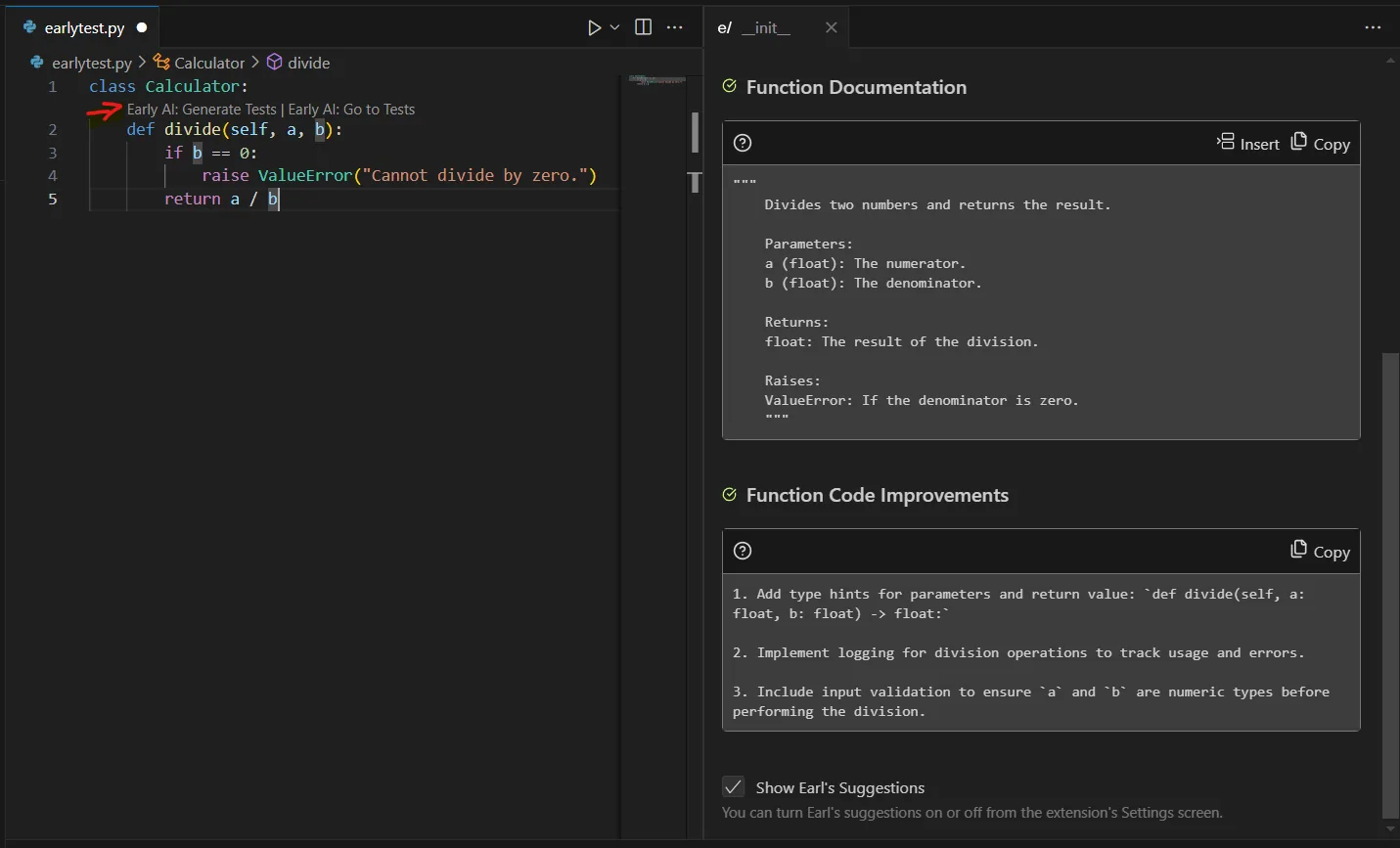1400x848 pixels.
Task: Click help icon in Code Improvements box
Action: [x=743, y=551]
